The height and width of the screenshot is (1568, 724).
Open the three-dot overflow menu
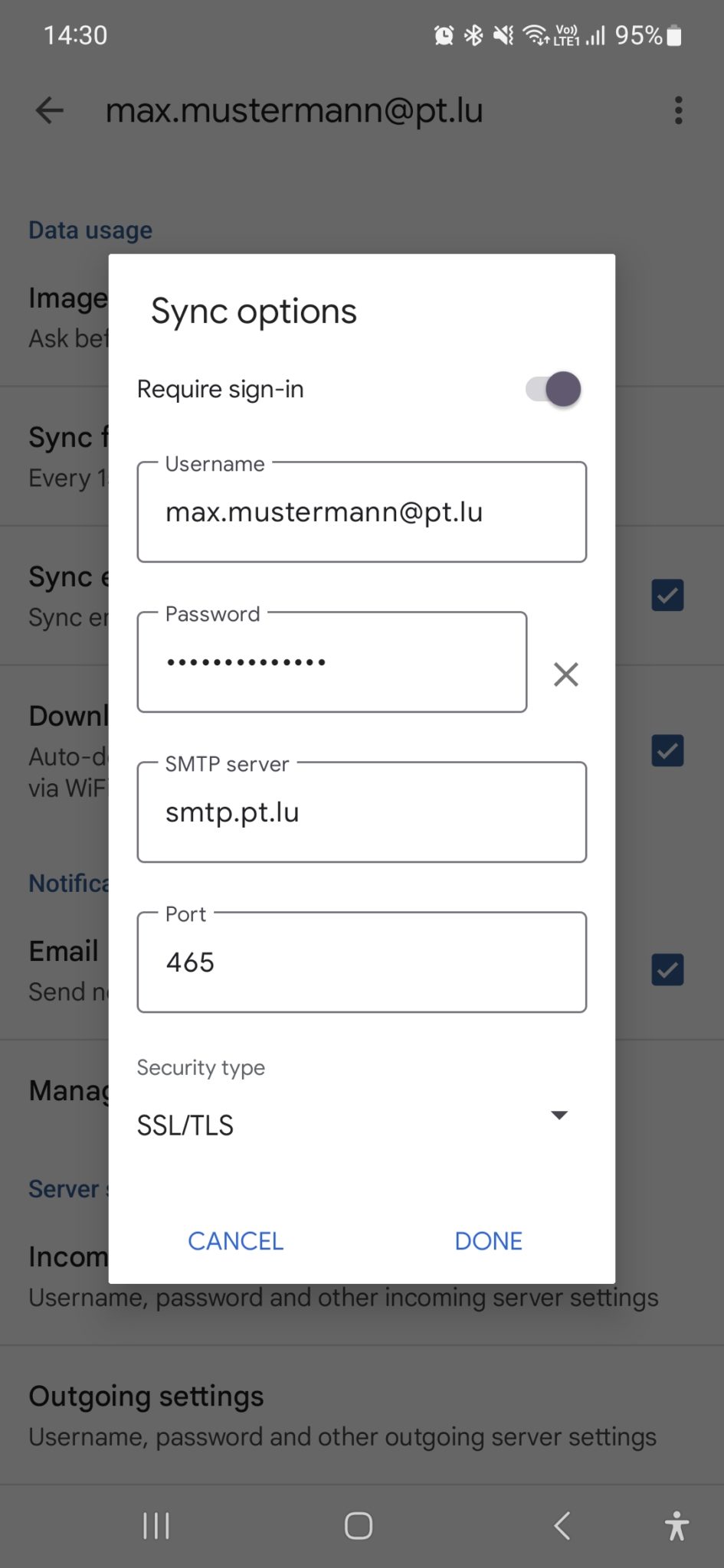tap(679, 110)
